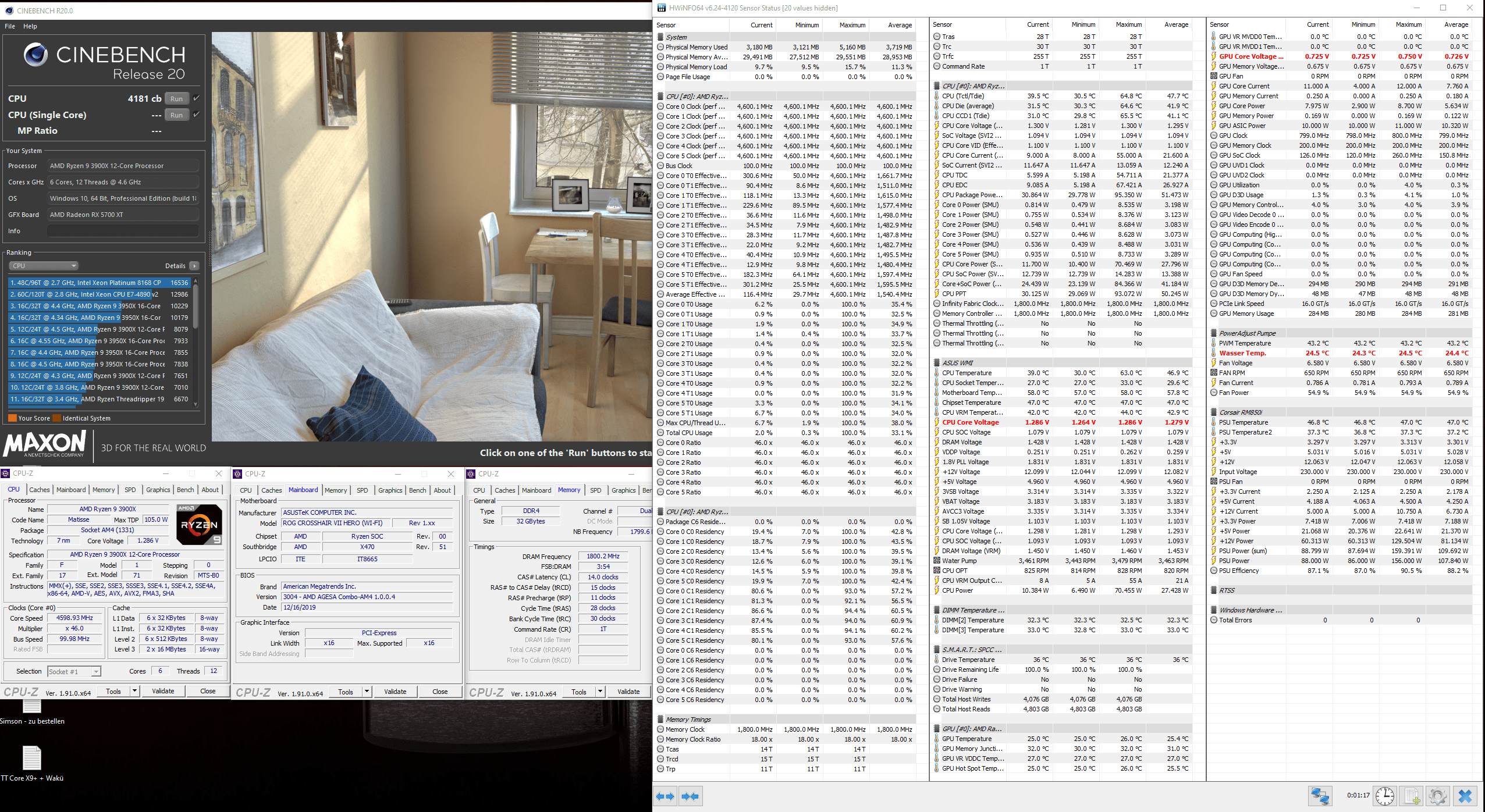Click first CPU-Z window title icon
Screen dimensions: 1485x812
pyautogui.click(x=6, y=473)
